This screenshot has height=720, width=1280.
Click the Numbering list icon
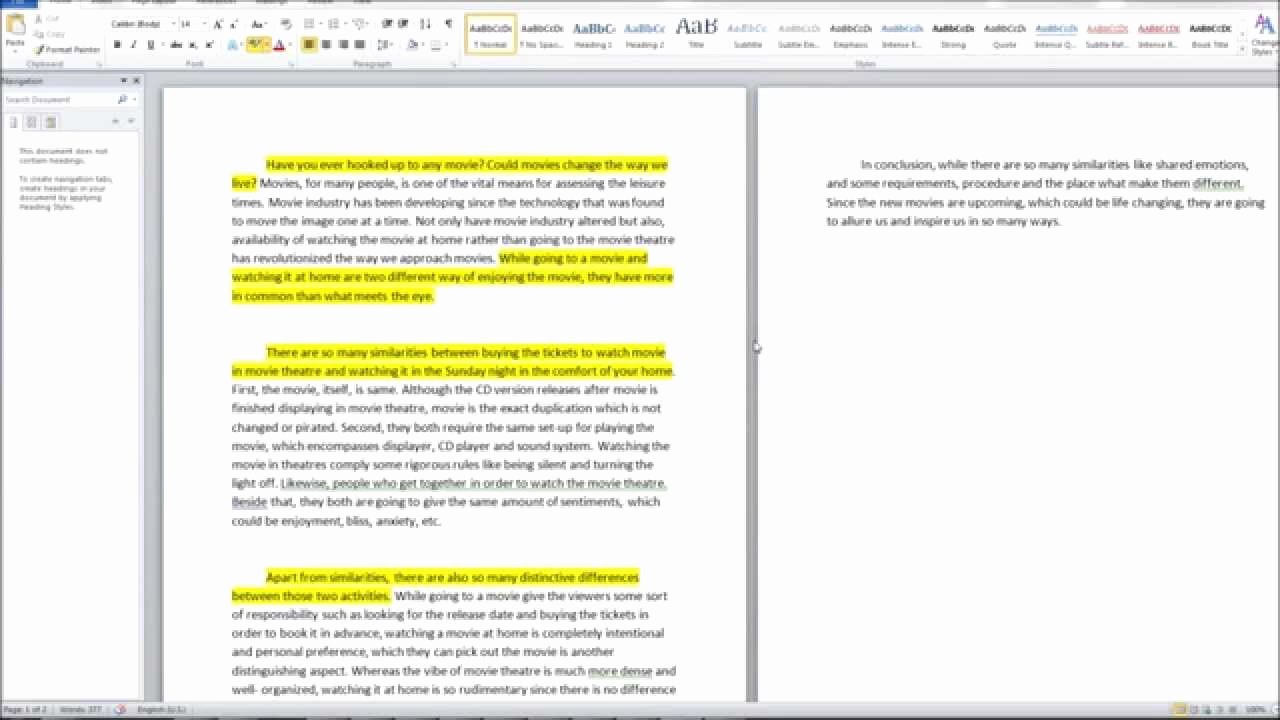click(333, 24)
